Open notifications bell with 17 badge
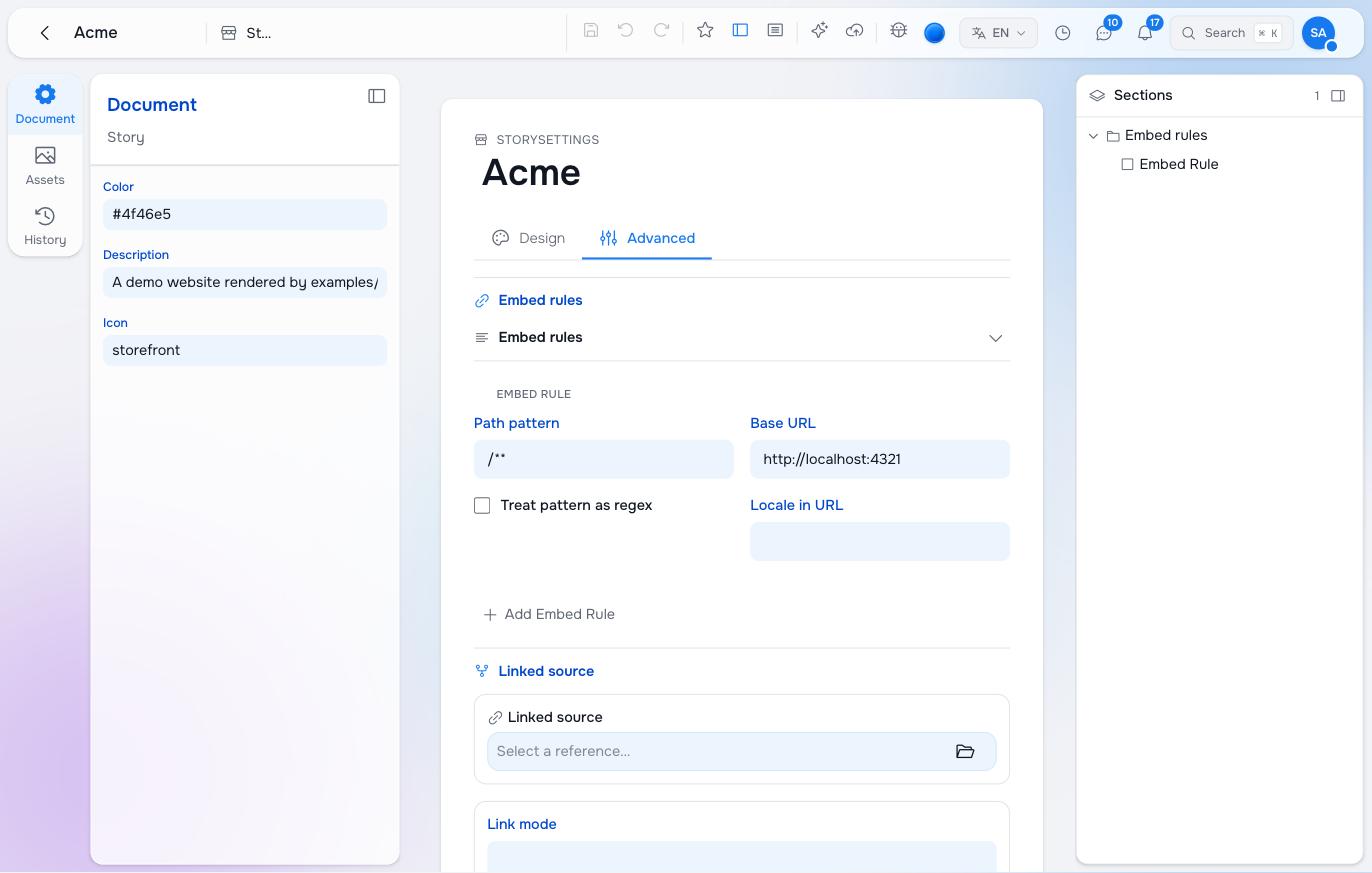Screen dimensions: 1372x873 (x=1145, y=33)
